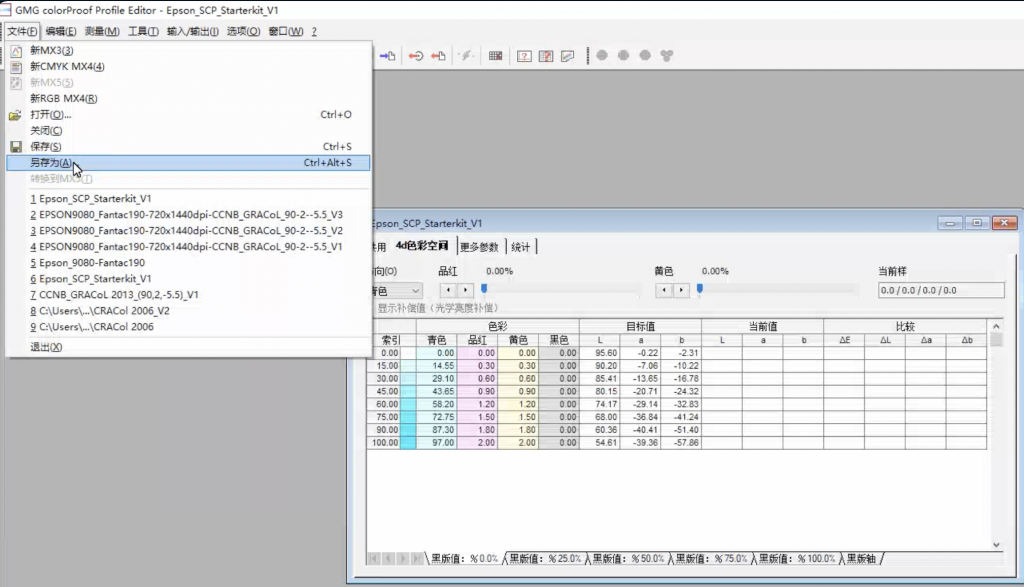This screenshot has height=587, width=1024.
Task: Click the icon beside 新MX3(3)
Action: [x=16, y=50]
